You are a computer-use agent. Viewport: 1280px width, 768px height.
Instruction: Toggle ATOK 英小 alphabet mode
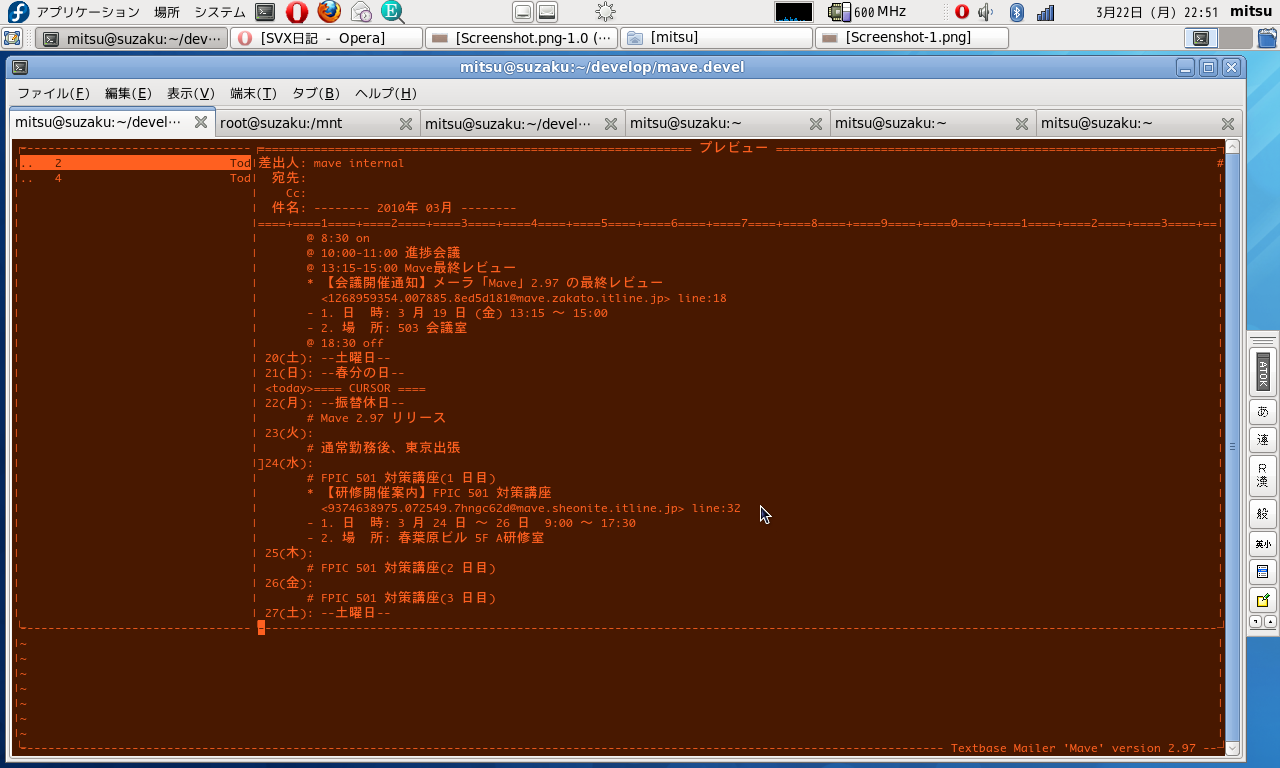[1262, 544]
